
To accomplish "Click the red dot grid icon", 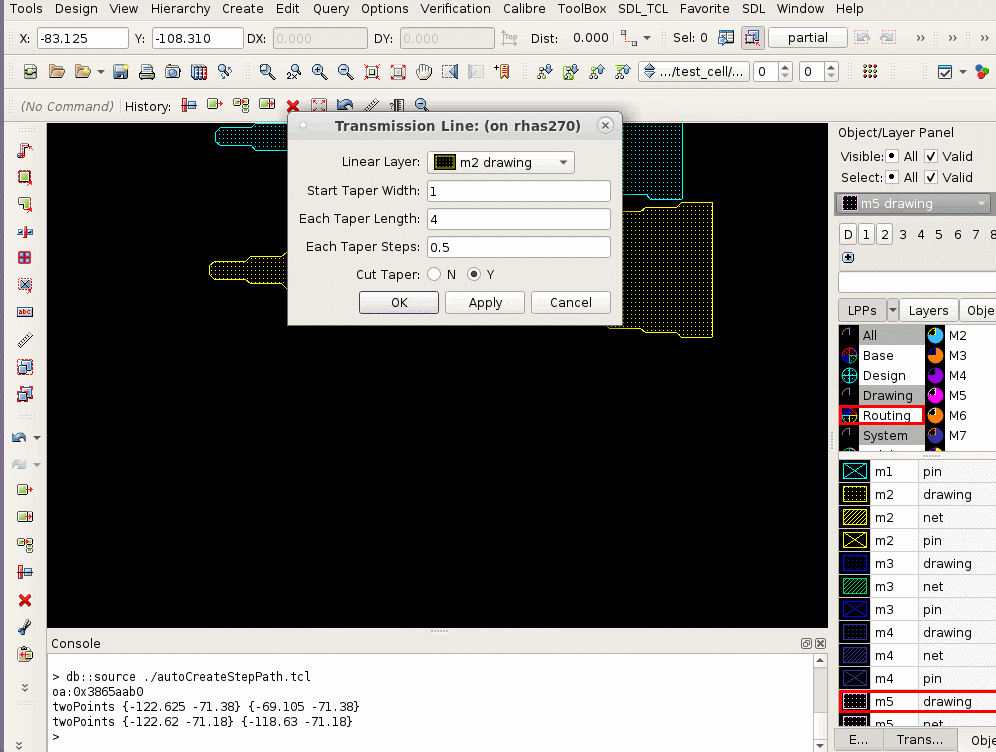I will [870, 72].
